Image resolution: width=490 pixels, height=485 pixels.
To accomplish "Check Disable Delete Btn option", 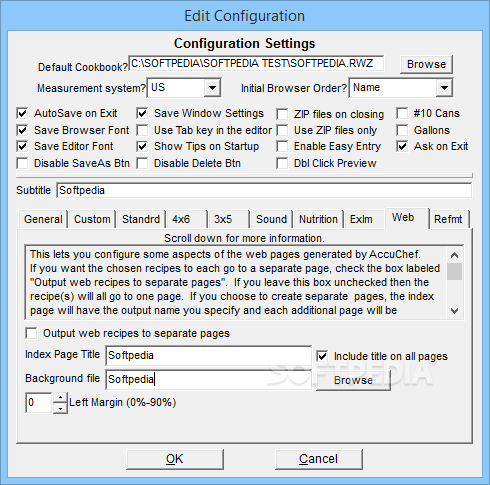I will pos(142,163).
